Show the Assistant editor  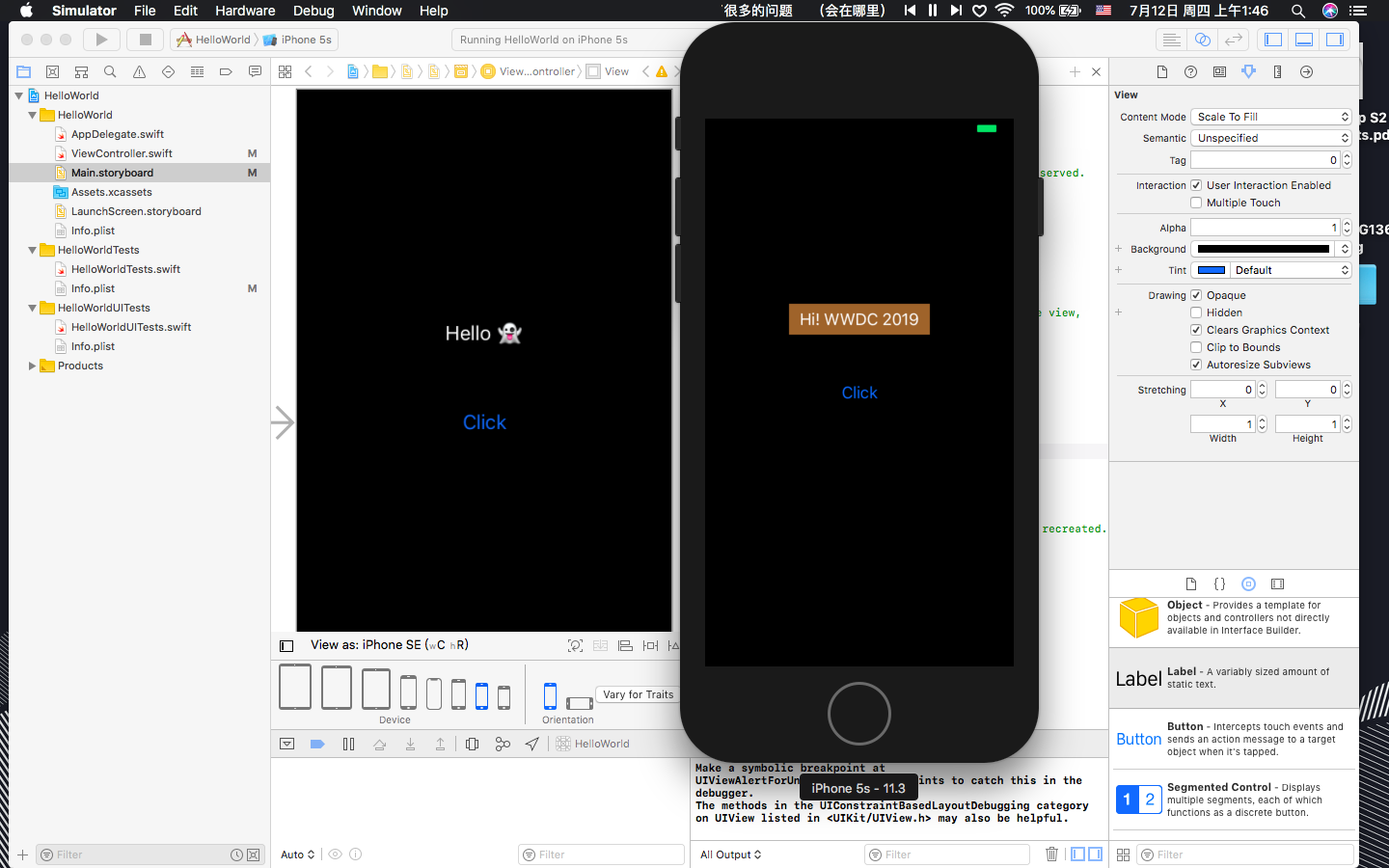point(1202,40)
